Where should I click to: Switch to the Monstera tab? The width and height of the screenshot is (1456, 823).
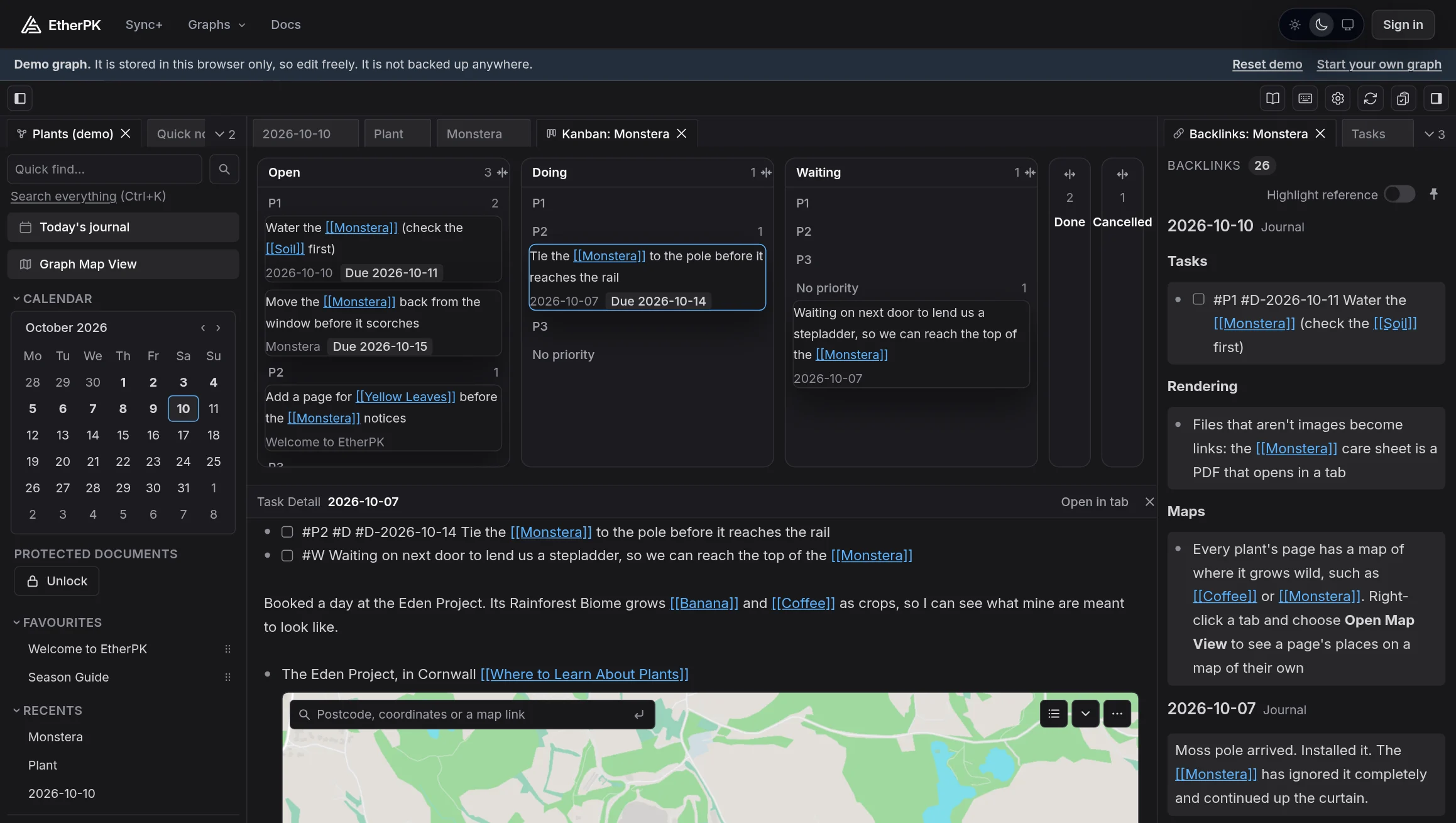pyautogui.click(x=483, y=134)
